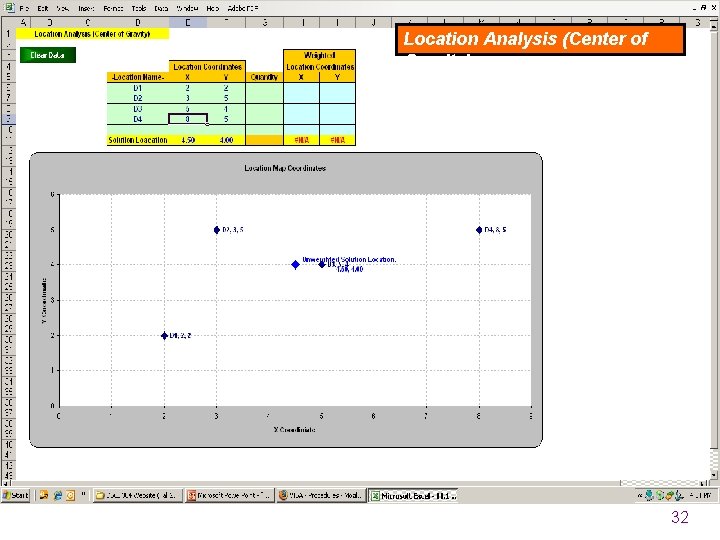Viewport: 720px width, 540px height.
Task: Select the D2 location name cell
Action: 138,98
